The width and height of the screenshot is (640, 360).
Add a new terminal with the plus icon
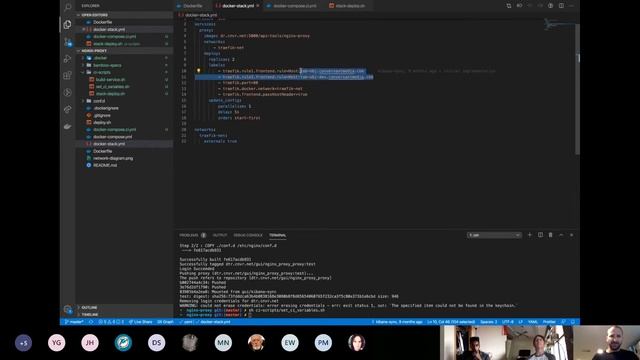[x=529, y=235]
